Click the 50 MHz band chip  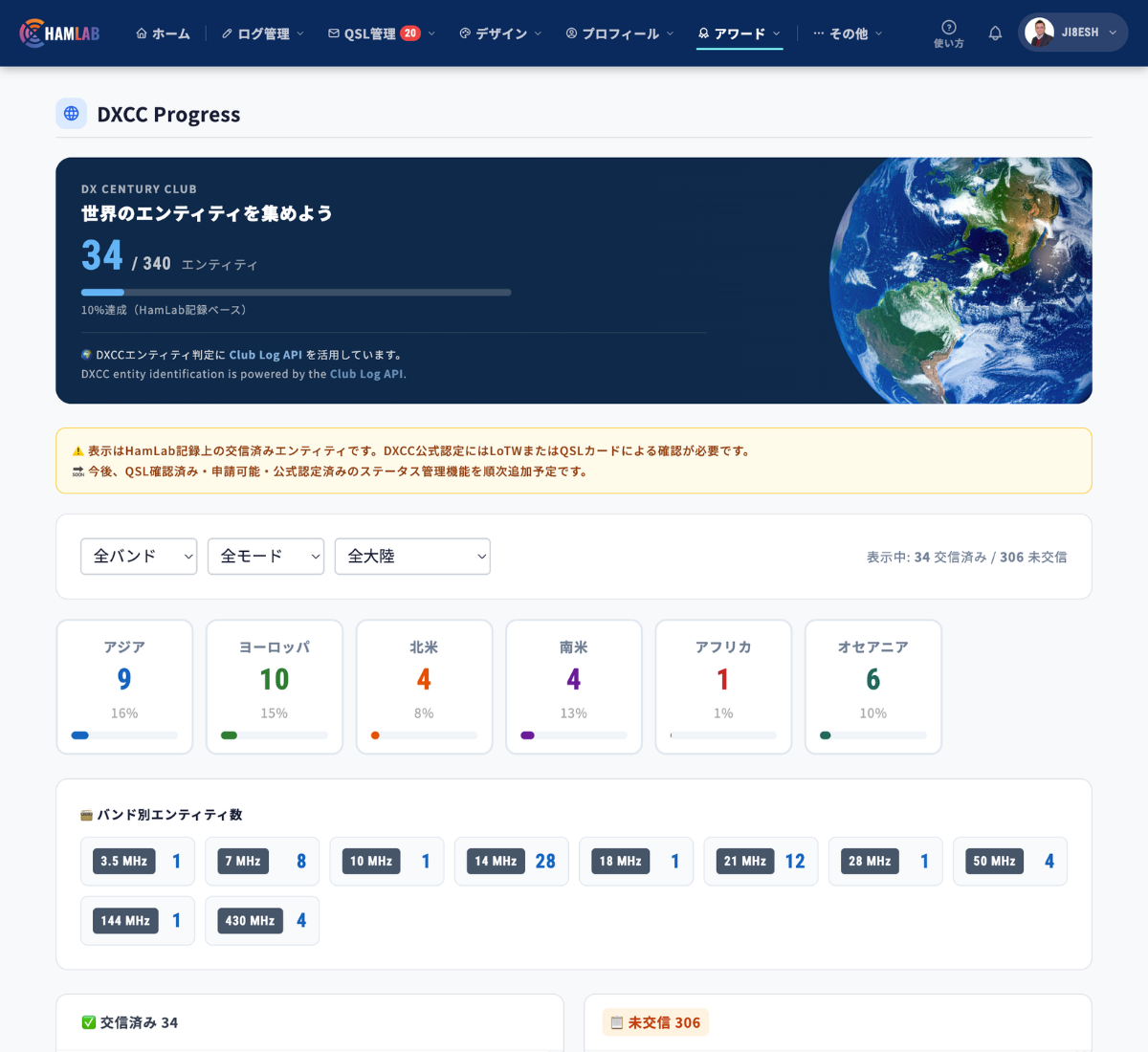click(1010, 862)
